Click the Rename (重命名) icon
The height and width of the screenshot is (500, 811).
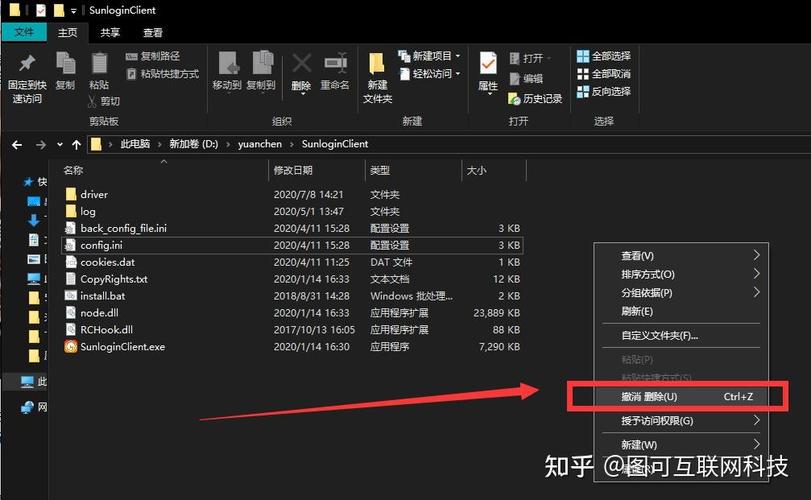[335, 64]
